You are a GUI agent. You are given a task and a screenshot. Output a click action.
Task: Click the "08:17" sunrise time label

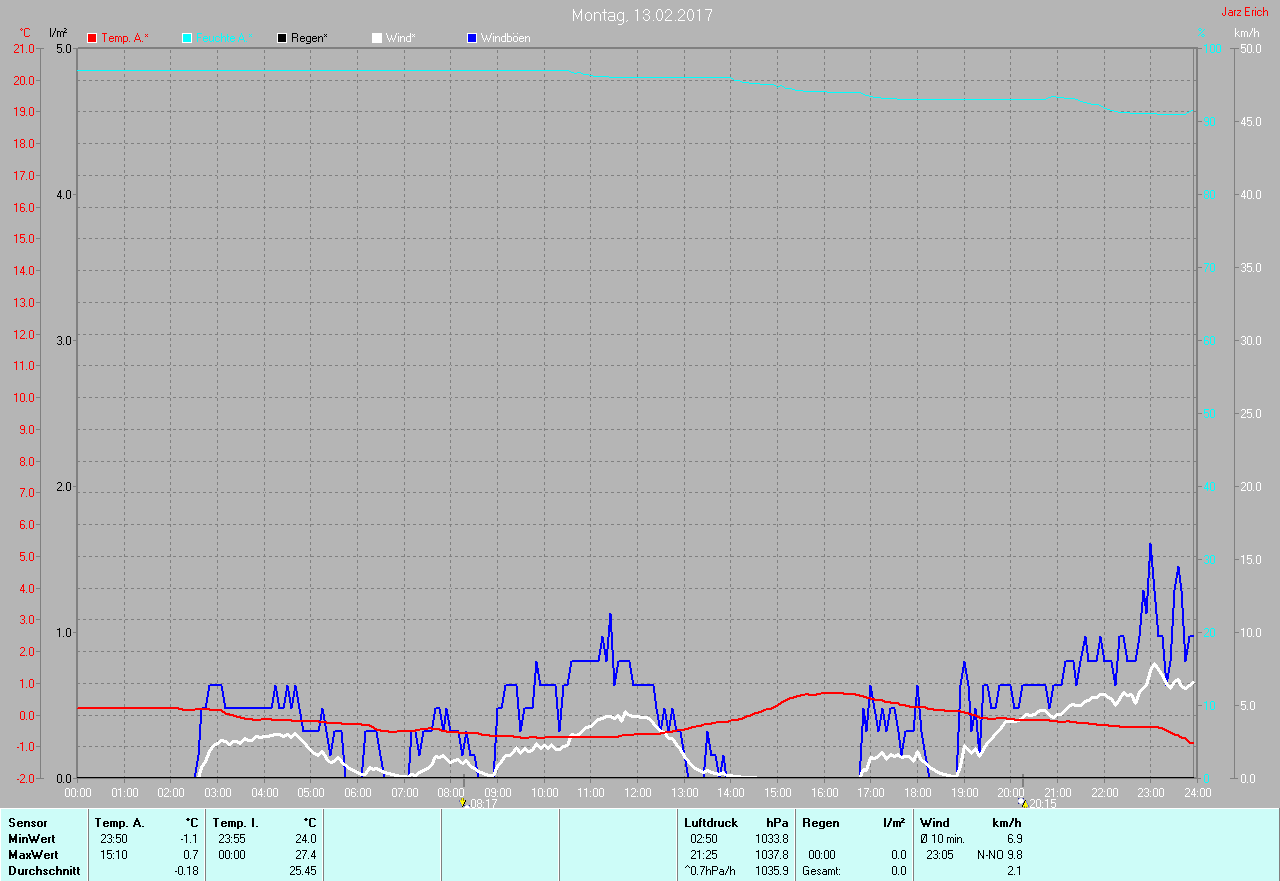coord(483,803)
